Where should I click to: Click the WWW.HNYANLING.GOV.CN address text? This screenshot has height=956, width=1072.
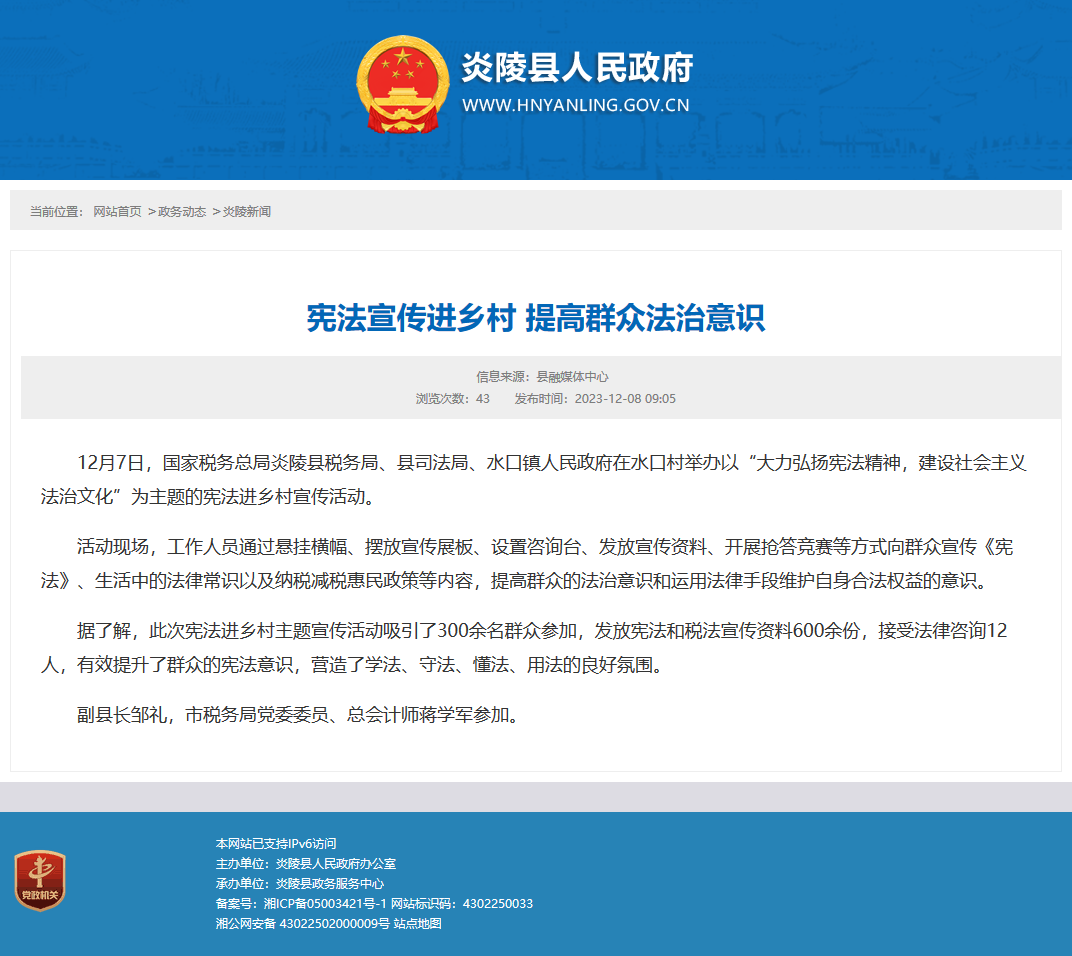pyautogui.click(x=576, y=105)
